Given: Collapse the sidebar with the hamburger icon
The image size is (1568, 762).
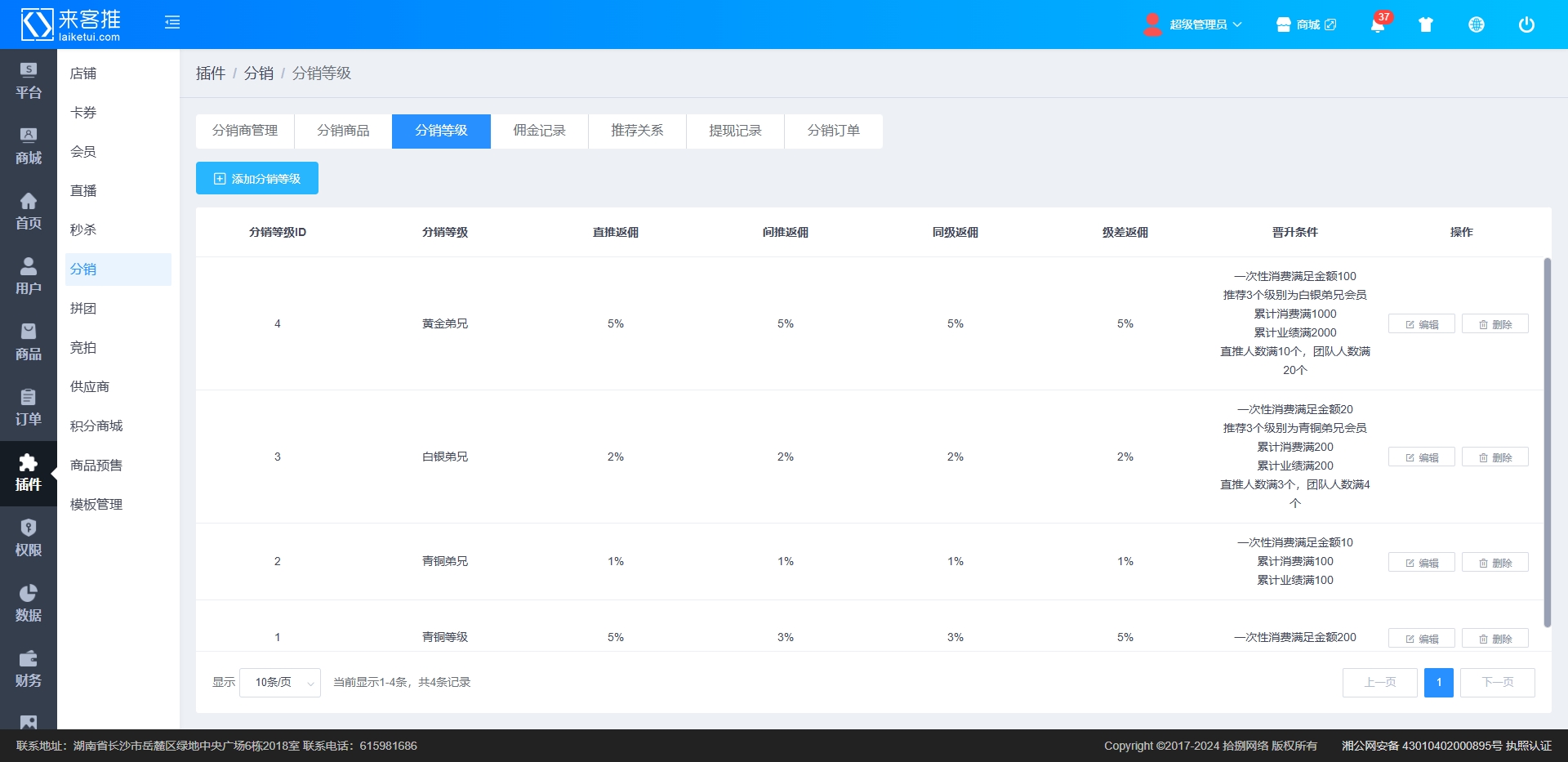Looking at the screenshot, I should coord(172,23).
